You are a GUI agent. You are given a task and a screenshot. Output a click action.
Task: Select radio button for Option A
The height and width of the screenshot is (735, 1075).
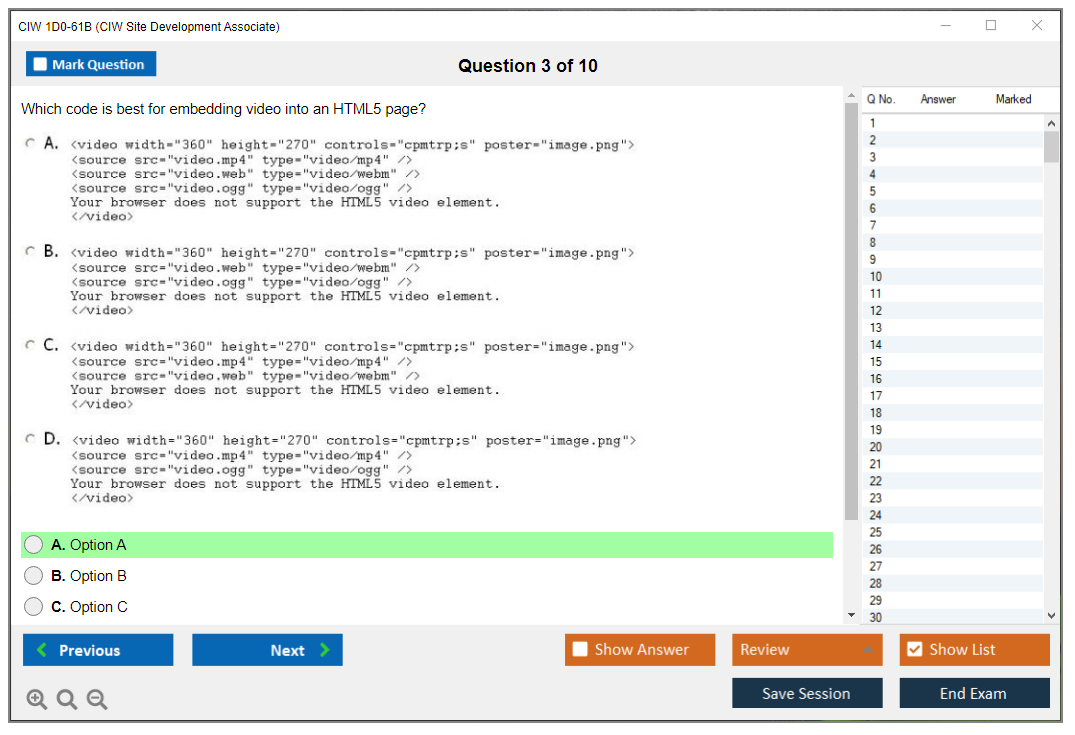(34, 545)
